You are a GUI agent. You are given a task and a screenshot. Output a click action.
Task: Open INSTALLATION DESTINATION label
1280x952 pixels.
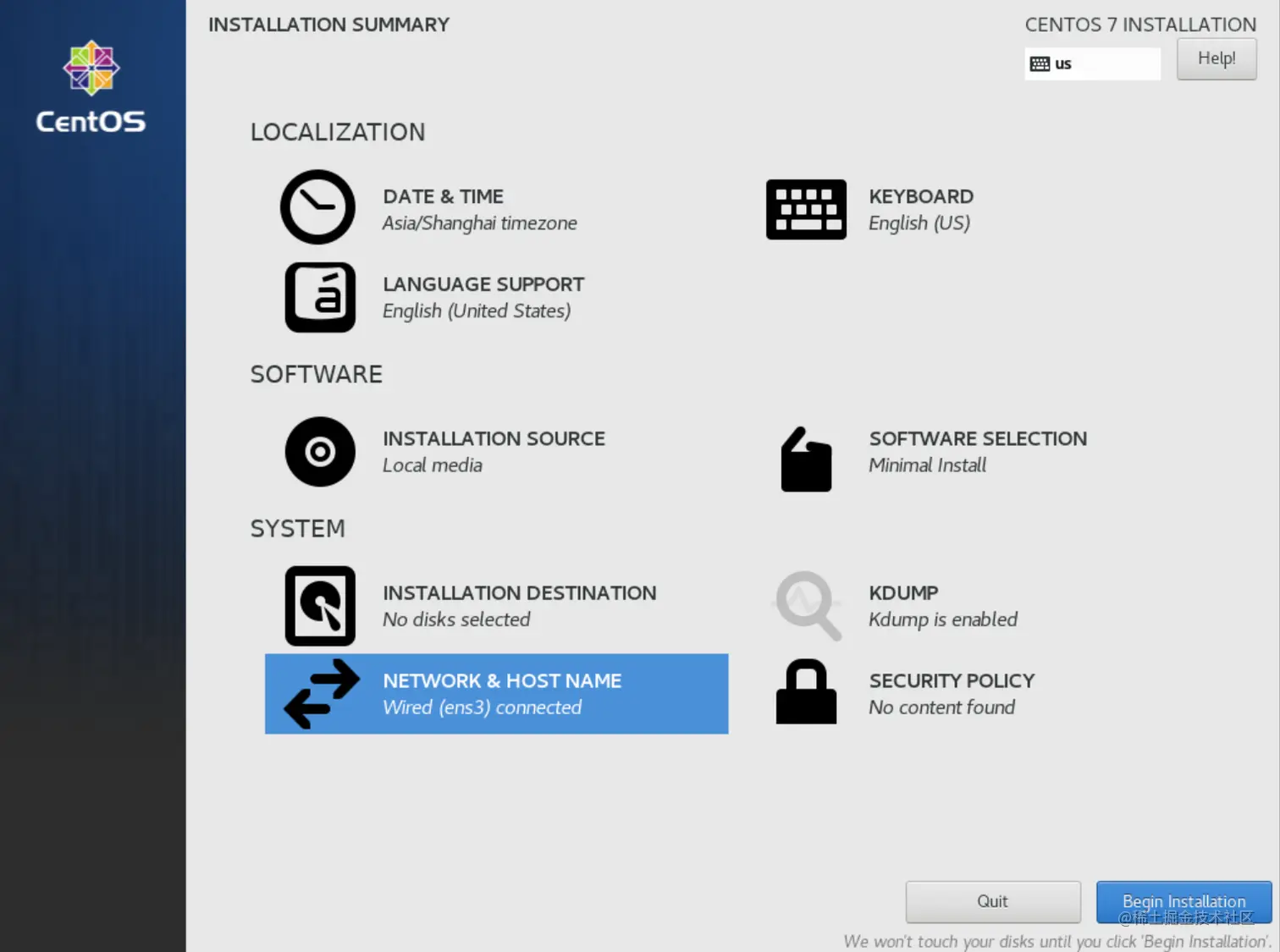pos(519,592)
